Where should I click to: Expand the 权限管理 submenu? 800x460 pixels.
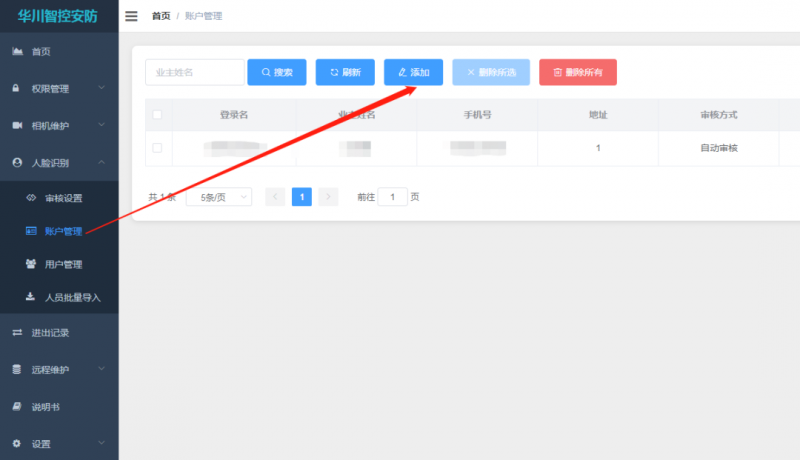tap(101, 88)
